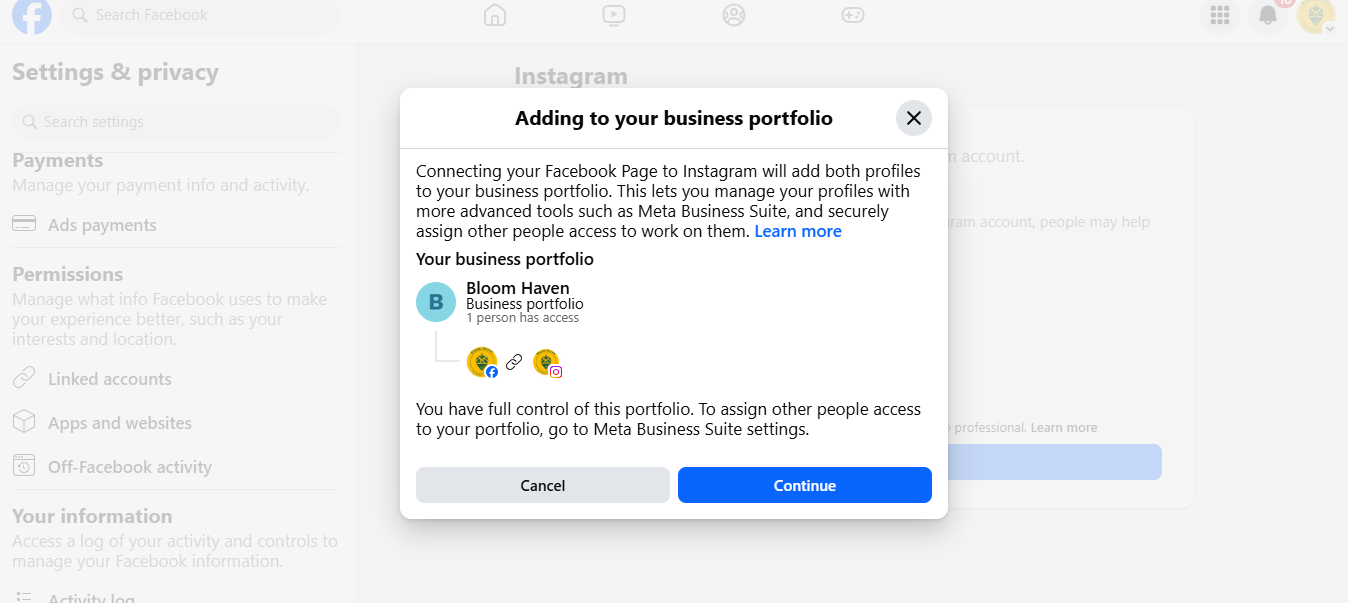Click Continue to add to portfolio
Image resolution: width=1348 pixels, height=603 pixels.
pos(805,485)
